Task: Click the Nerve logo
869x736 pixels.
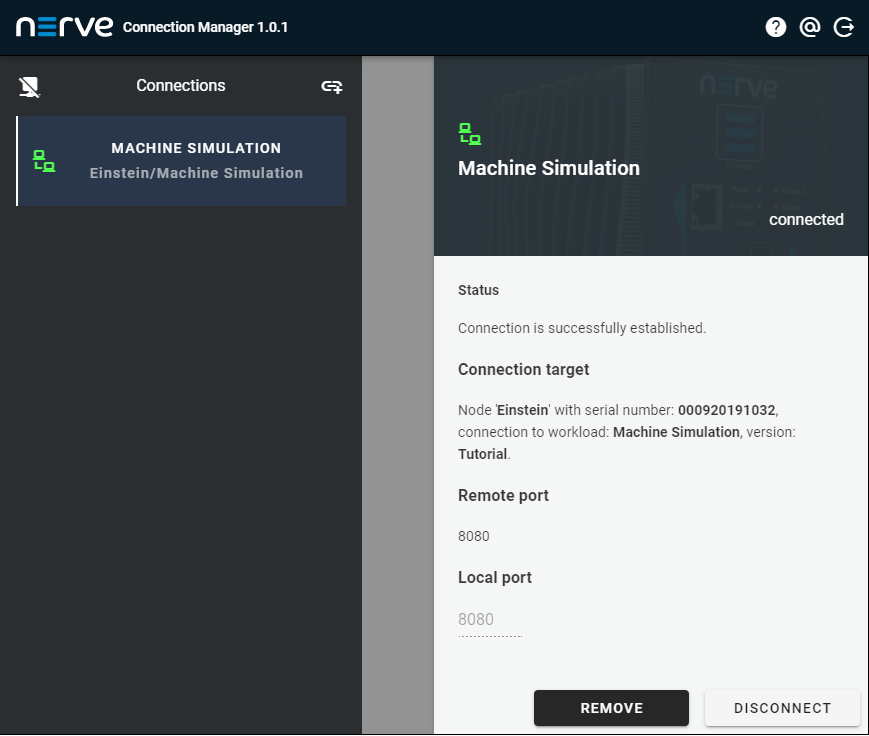Action: pos(64,27)
